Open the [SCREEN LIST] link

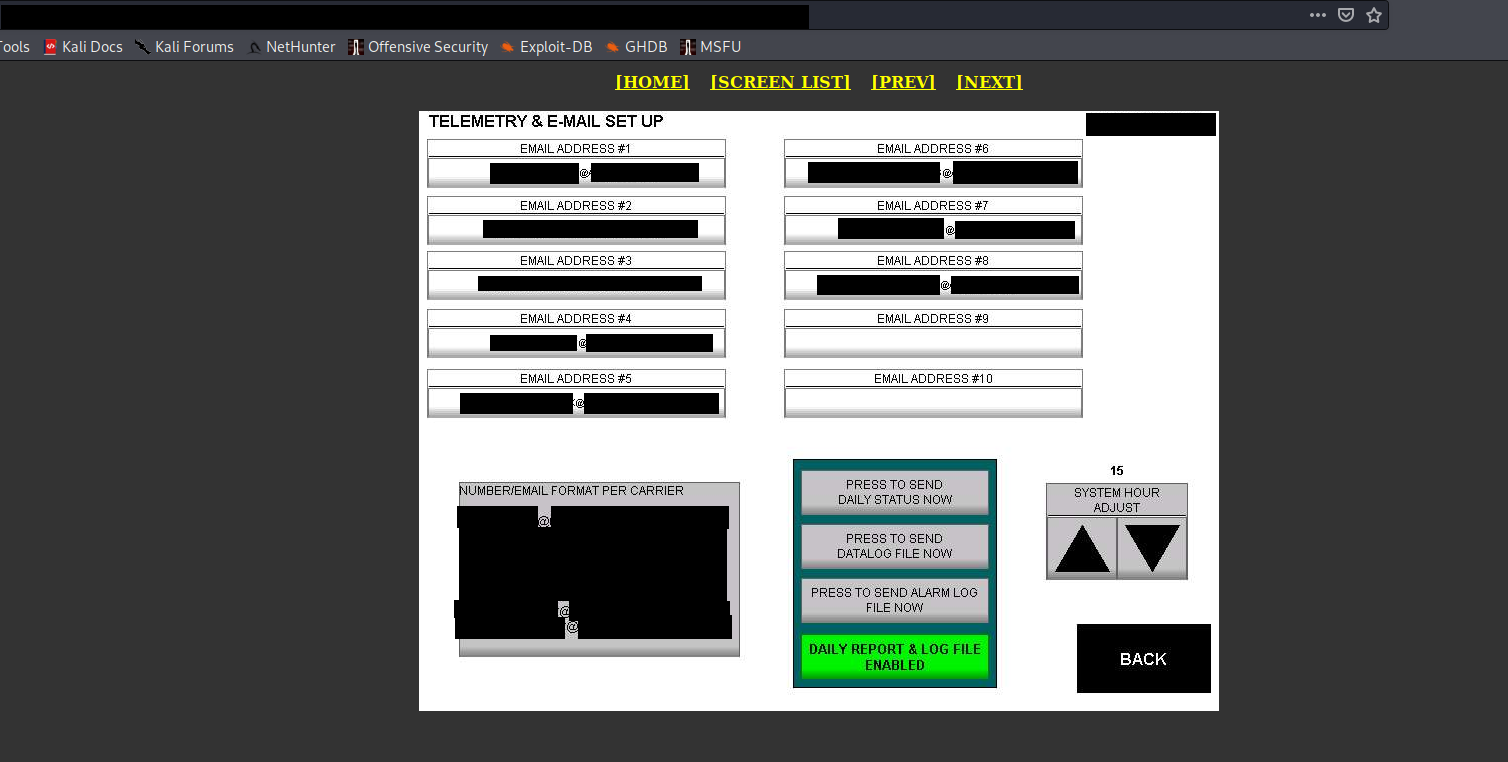(x=780, y=82)
